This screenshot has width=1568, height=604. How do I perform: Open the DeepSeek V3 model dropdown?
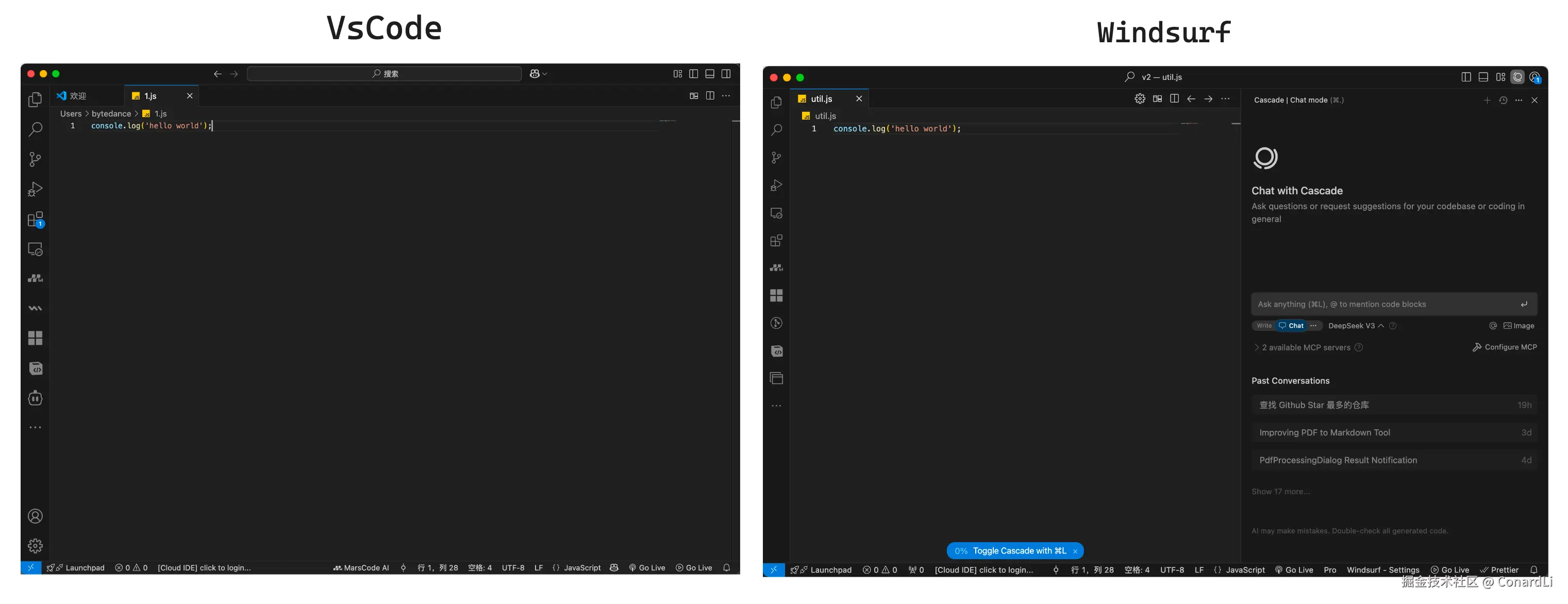click(1356, 326)
